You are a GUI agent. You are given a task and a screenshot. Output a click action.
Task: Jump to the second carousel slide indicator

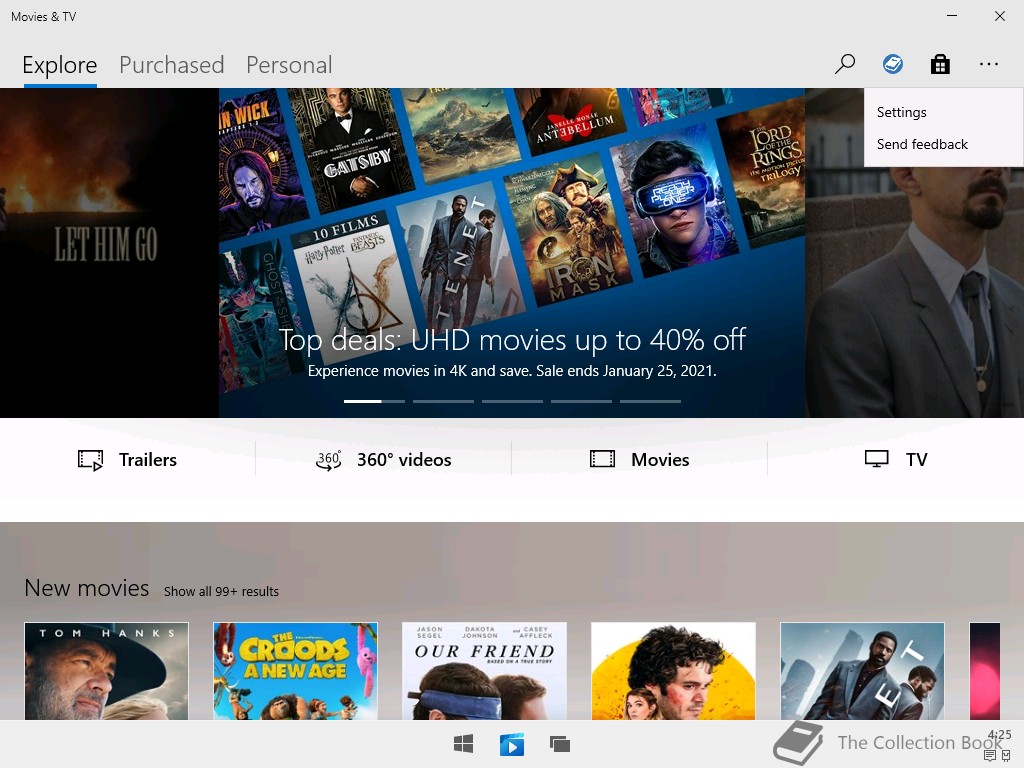443,401
